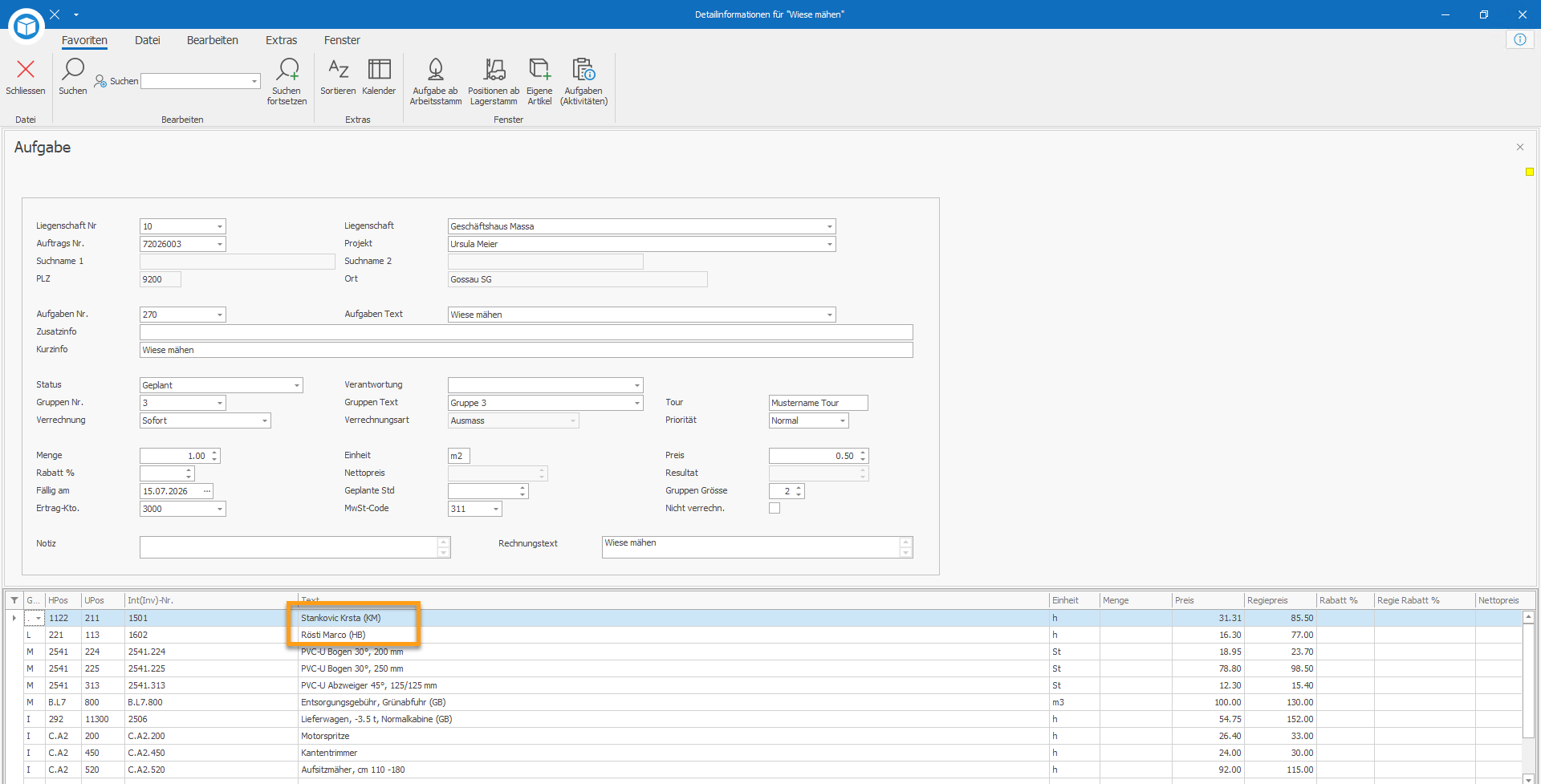The image size is (1541, 784).
Task: Click the Gruppen Grösse stepper
Action: tap(799, 491)
